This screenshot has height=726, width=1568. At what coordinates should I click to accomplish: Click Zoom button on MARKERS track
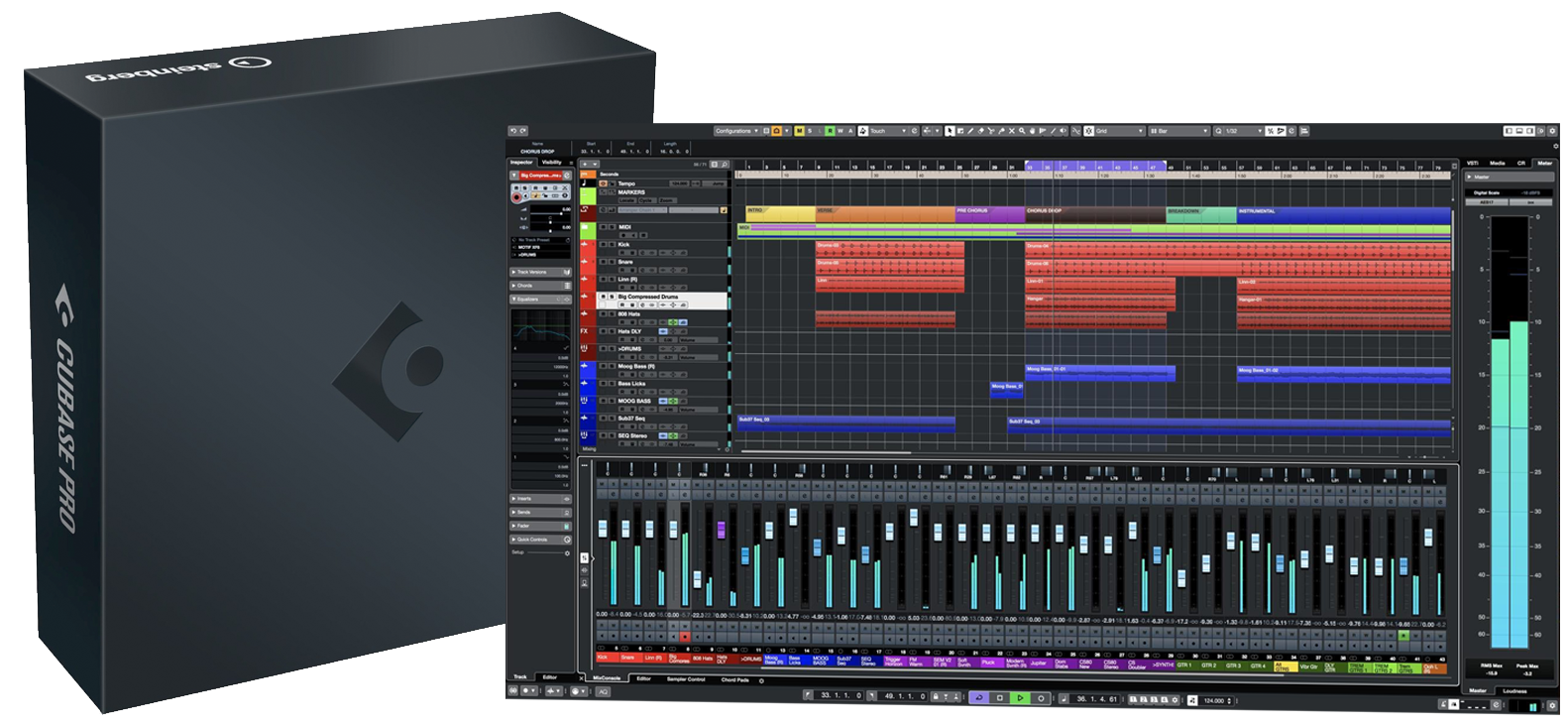(x=666, y=200)
